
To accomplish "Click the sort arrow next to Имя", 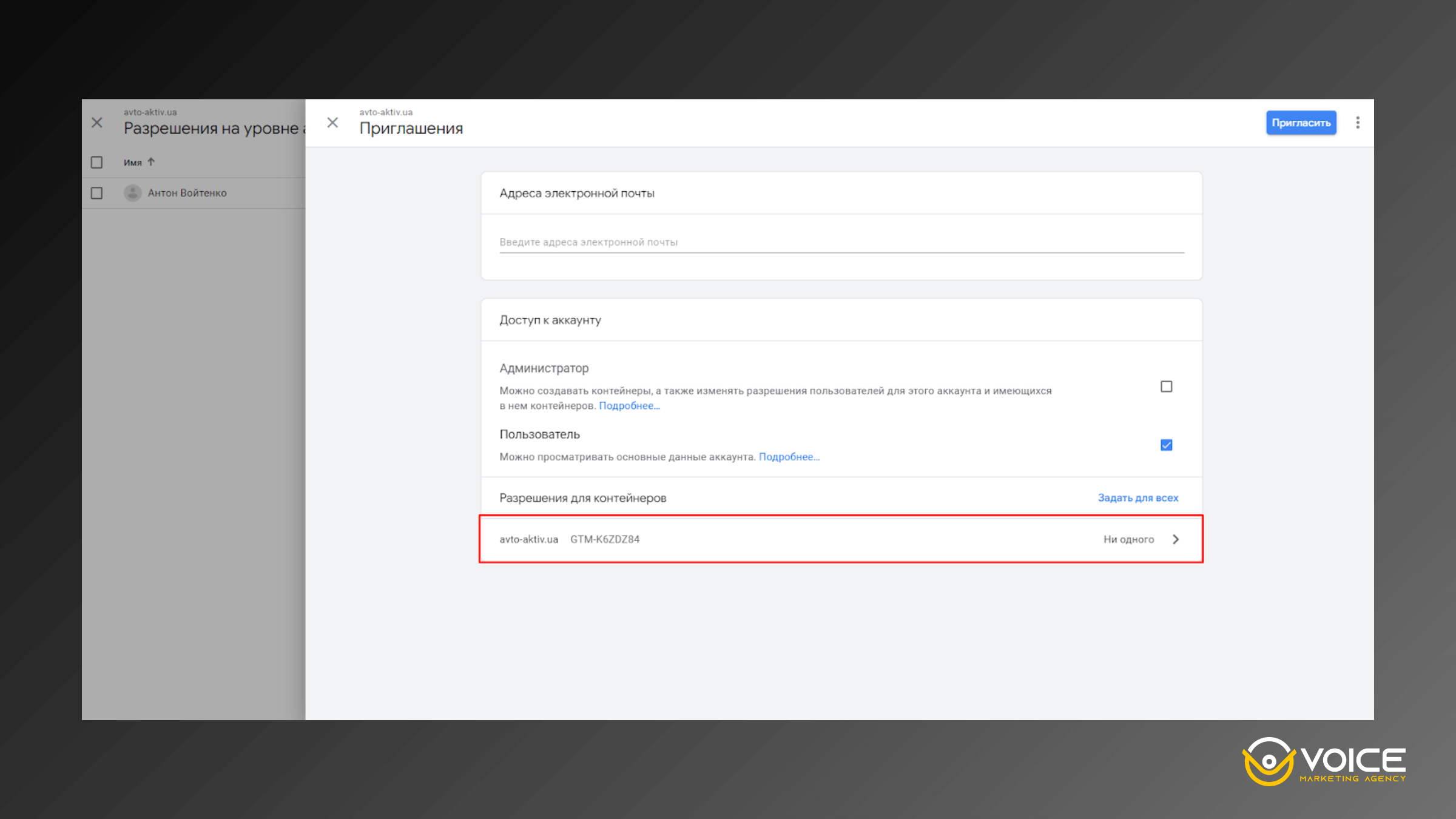I will [152, 162].
